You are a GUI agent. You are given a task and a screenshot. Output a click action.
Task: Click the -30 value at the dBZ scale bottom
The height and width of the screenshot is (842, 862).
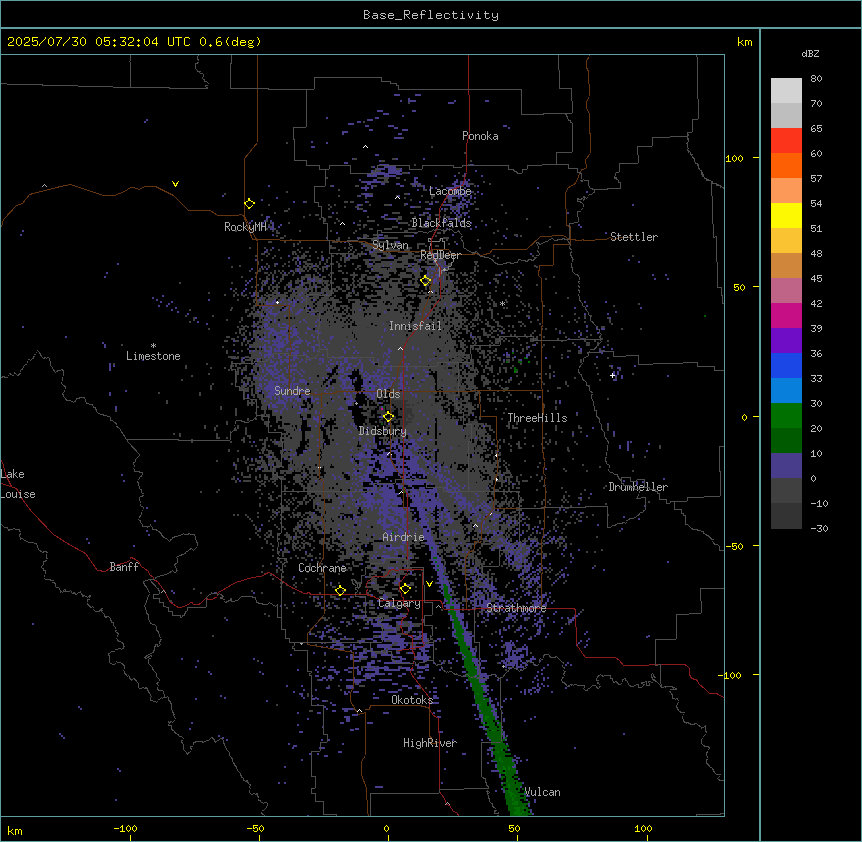(x=819, y=529)
